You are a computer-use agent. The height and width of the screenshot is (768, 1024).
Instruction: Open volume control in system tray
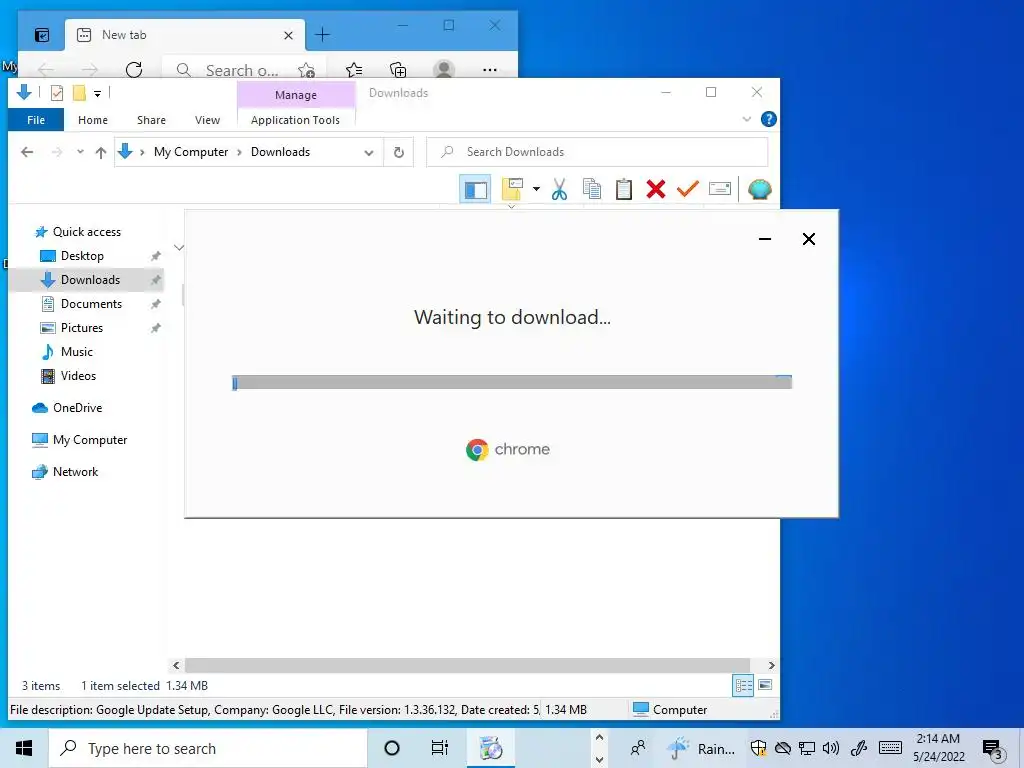pos(831,748)
